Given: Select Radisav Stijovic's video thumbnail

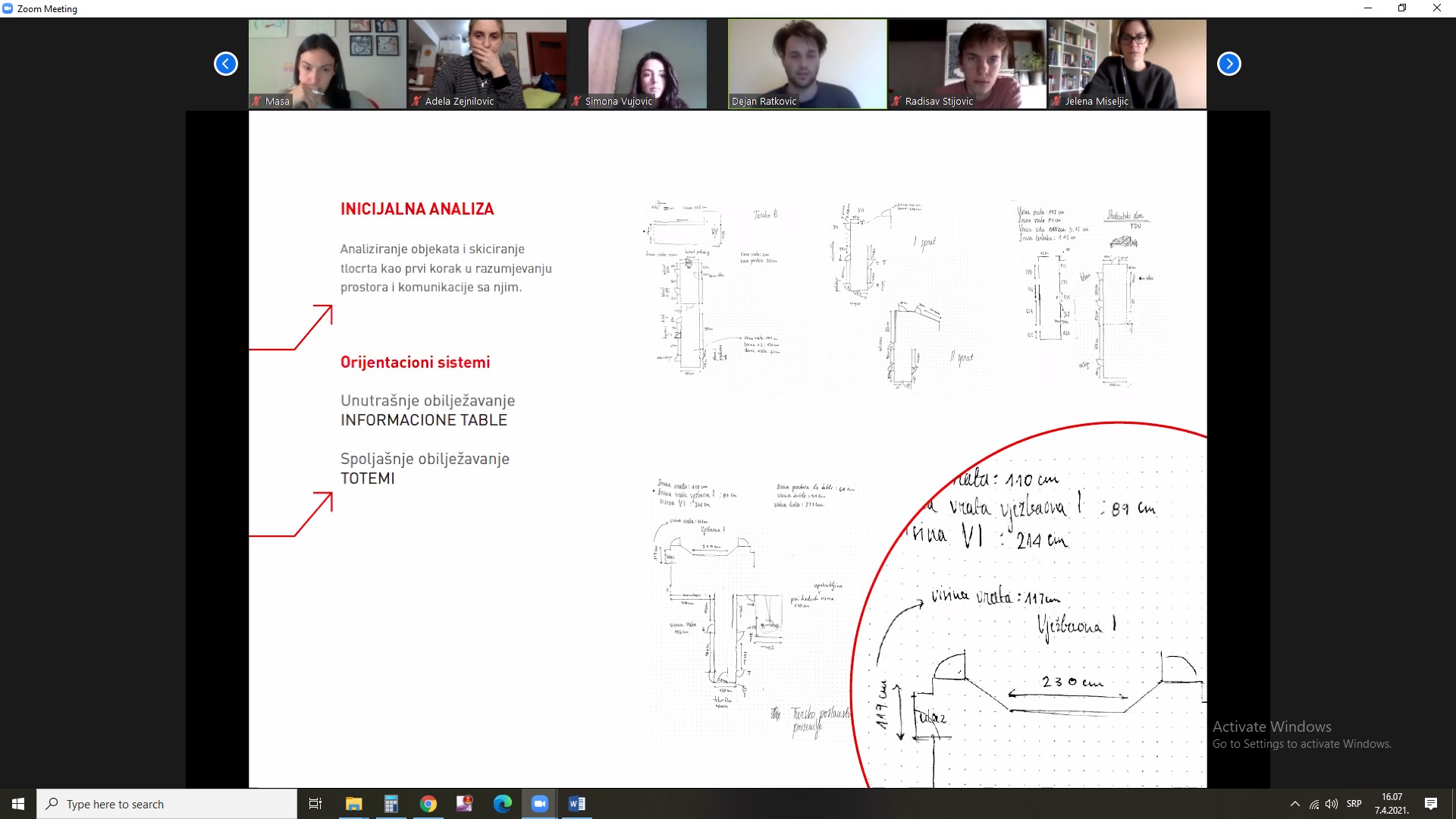Looking at the screenshot, I should pyautogui.click(x=967, y=64).
